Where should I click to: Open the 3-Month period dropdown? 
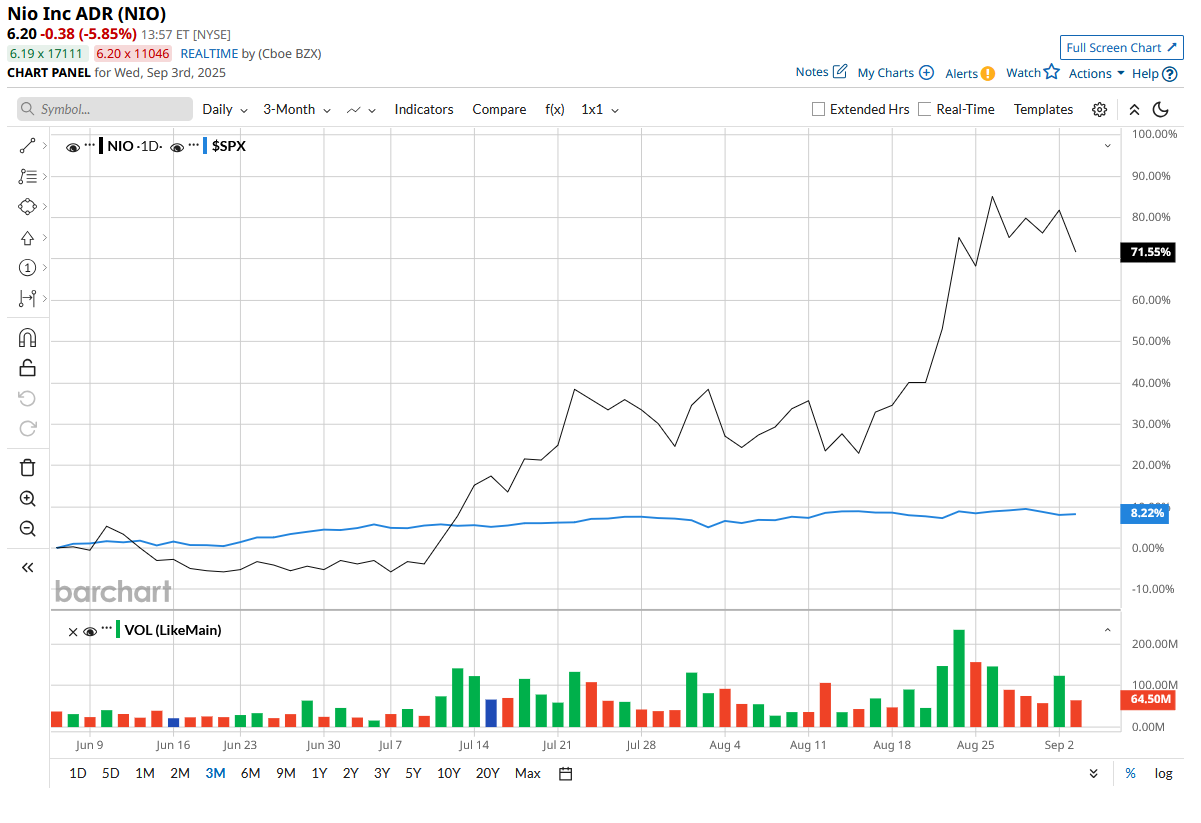(296, 110)
